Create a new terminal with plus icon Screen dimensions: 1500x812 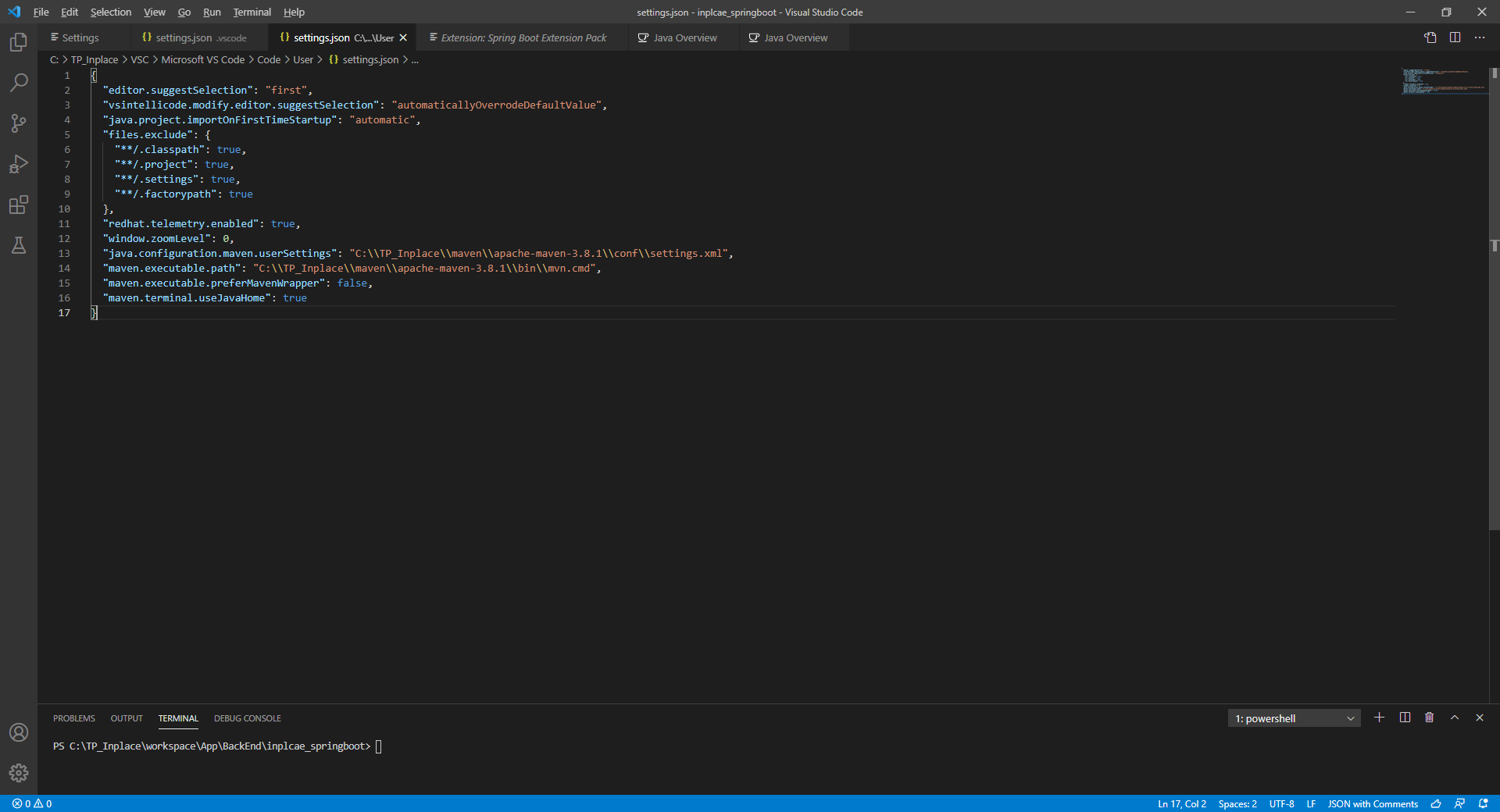tap(1379, 718)
